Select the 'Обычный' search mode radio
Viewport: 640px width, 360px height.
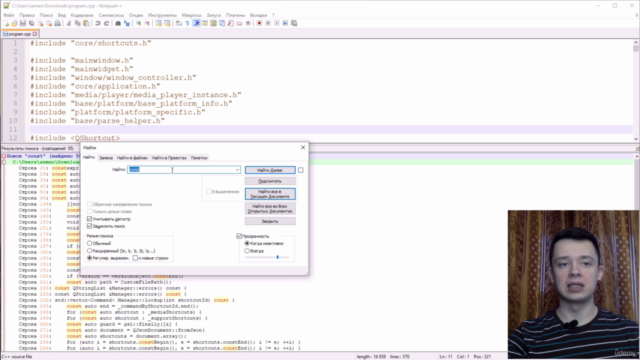point(89,243)
